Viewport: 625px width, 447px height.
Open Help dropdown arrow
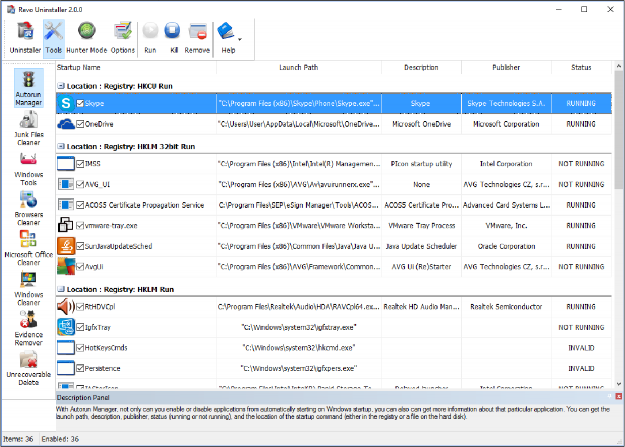pyautogui.click(x=240, y=39)
